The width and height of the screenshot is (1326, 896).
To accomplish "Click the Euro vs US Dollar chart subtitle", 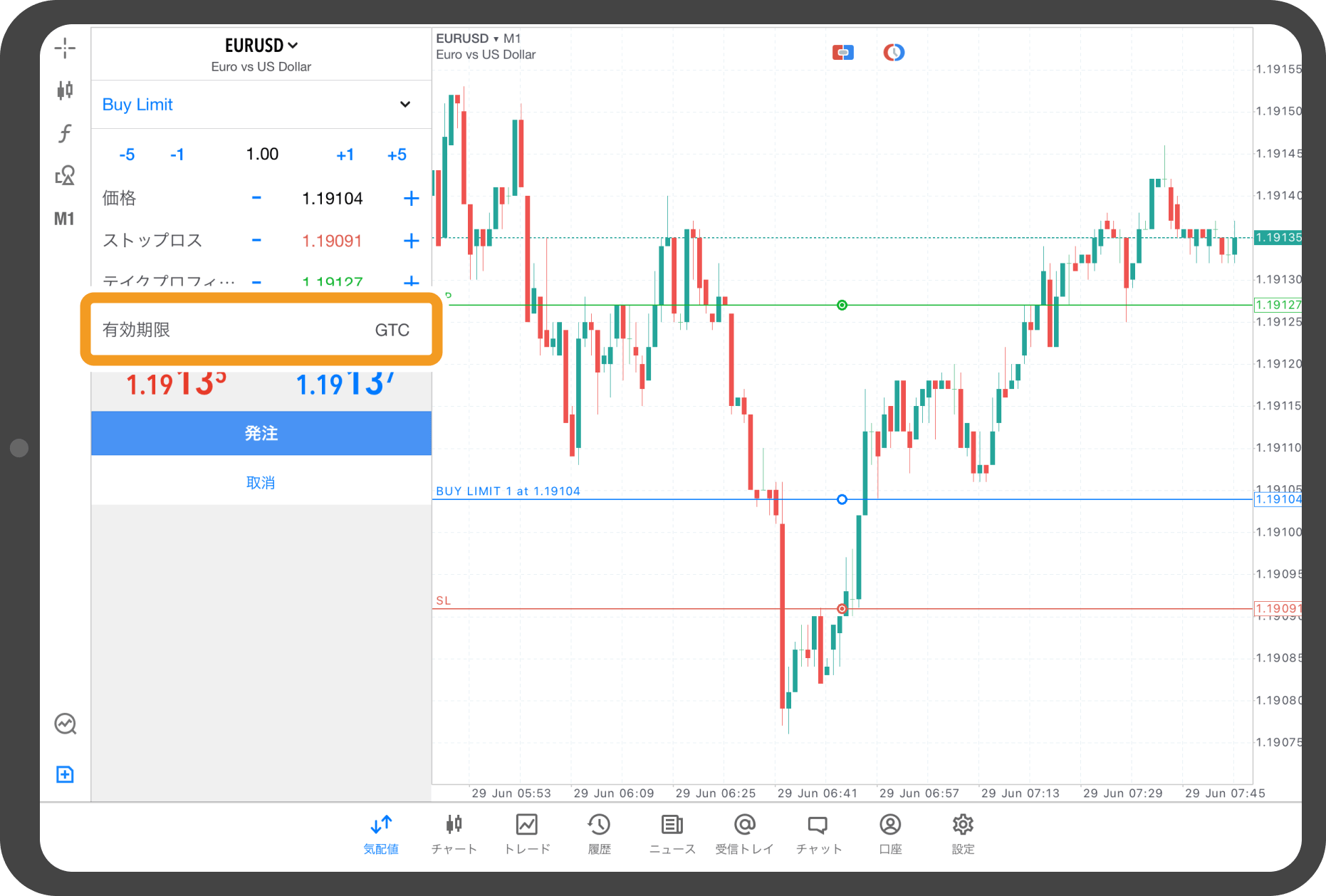I will pos(486,55).
